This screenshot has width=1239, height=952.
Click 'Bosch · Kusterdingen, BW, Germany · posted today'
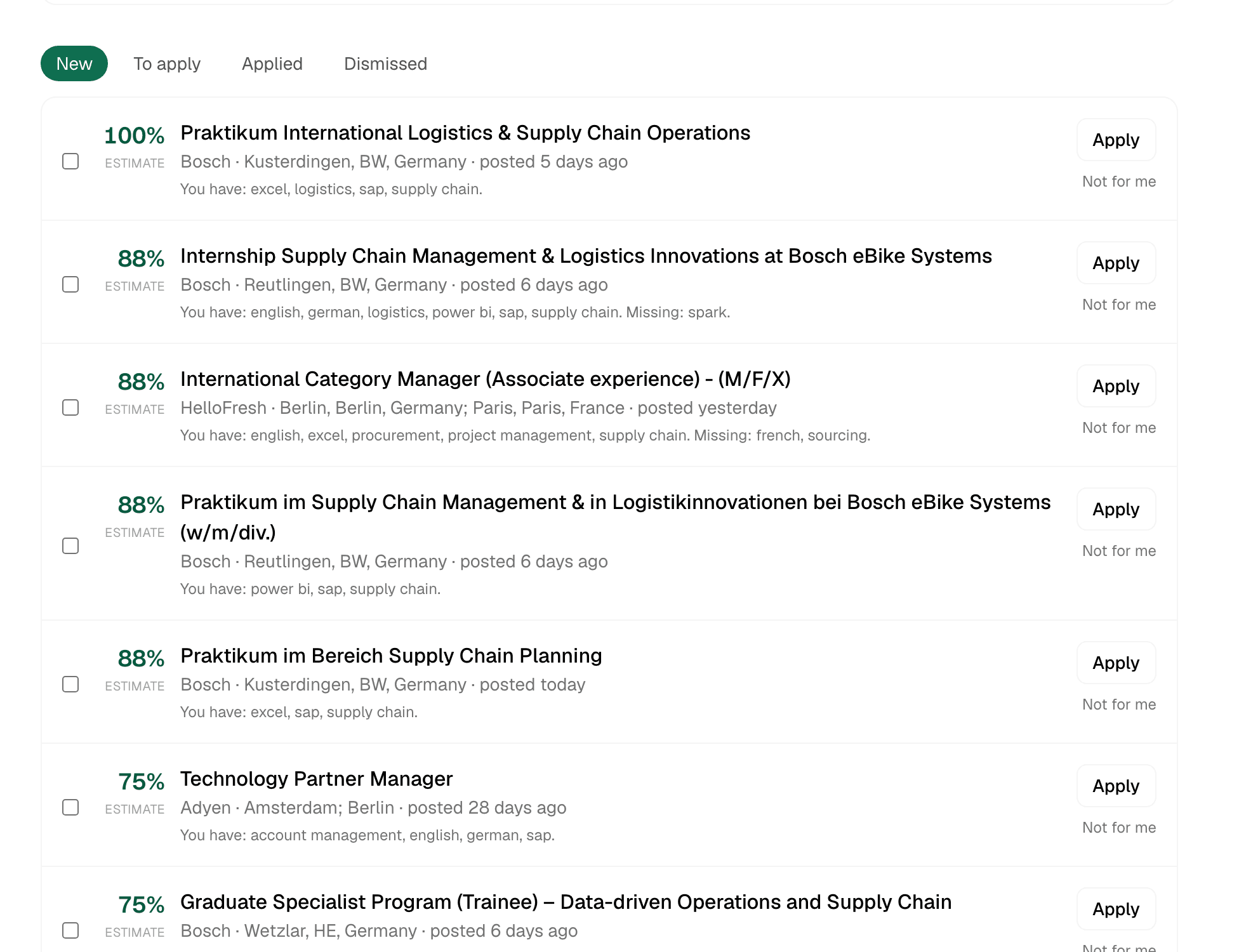point(383,685)
